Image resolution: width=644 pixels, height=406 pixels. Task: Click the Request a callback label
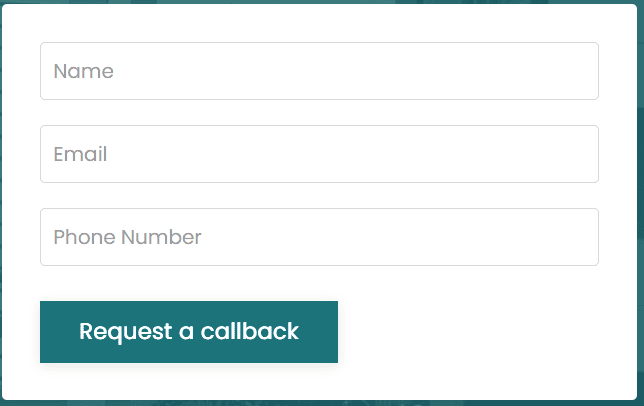(189, 332)
